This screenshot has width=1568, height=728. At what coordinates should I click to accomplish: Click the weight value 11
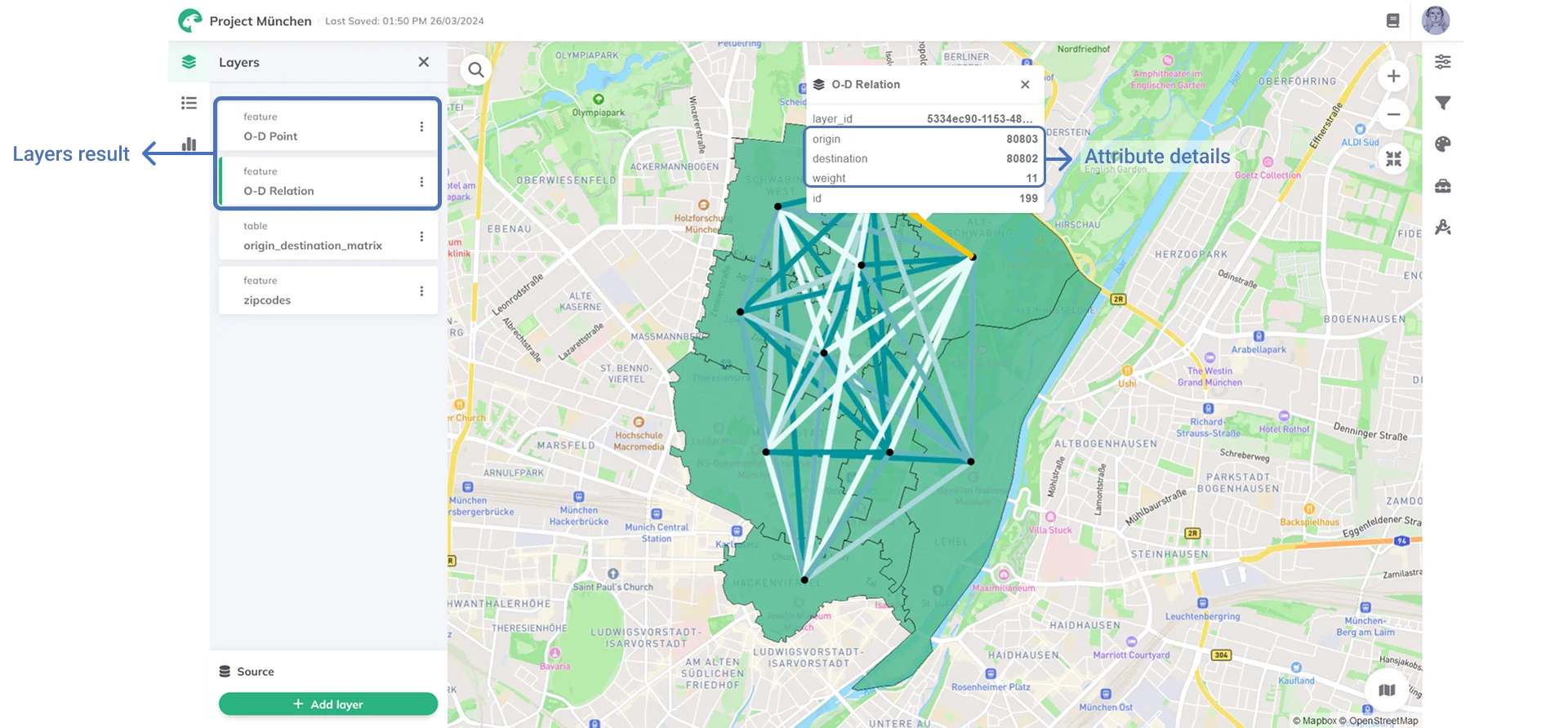pos(1031,179)
